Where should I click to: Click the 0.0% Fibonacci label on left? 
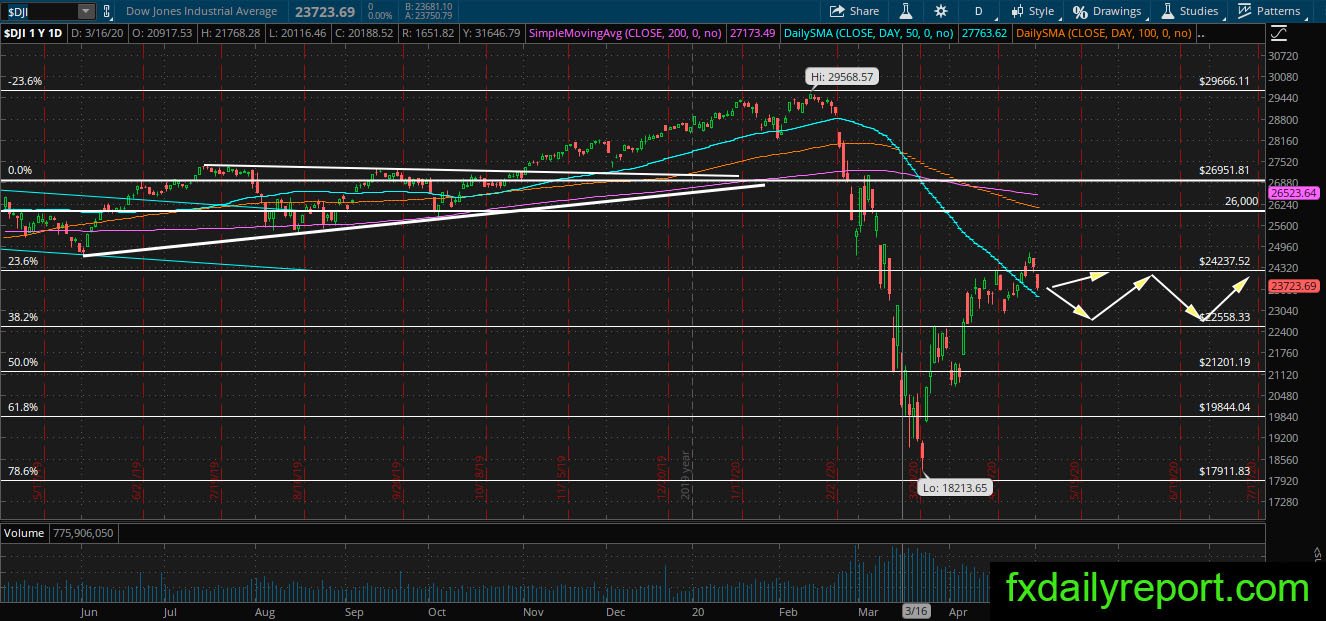[20, 170]
